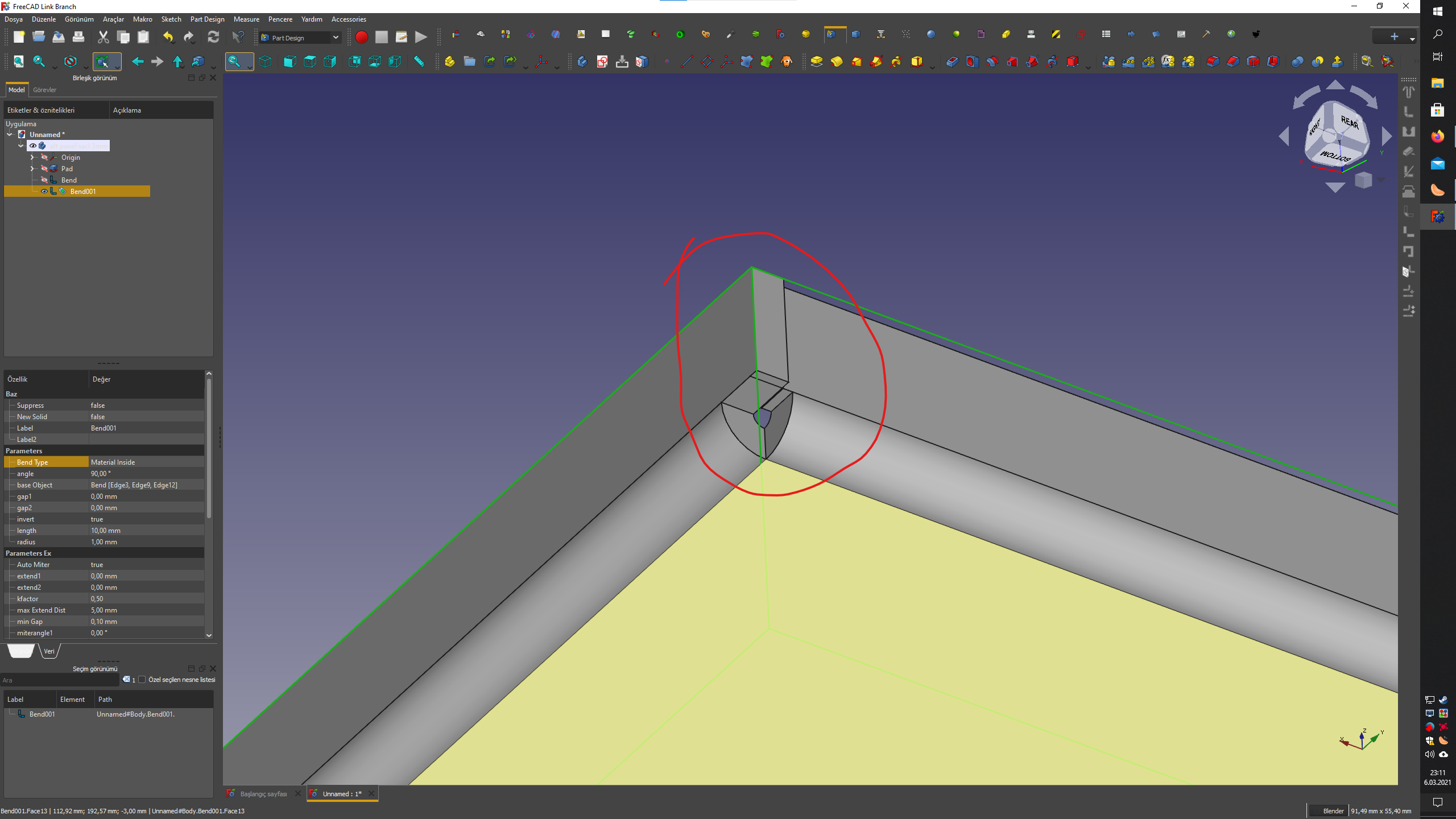Open the navigation cube dropdown menu arrow
Screen dimensions: 1456x819
click(1381, 180)
